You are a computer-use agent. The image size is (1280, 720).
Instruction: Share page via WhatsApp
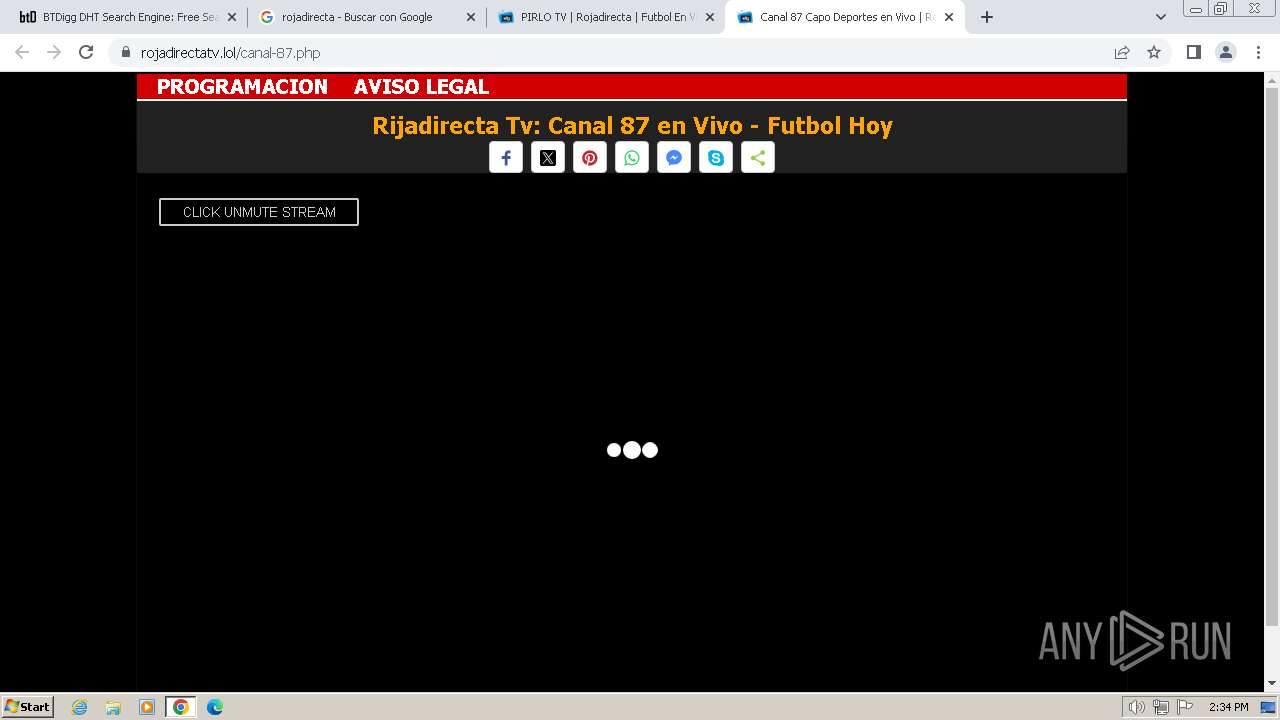click(x=632, y=158)
